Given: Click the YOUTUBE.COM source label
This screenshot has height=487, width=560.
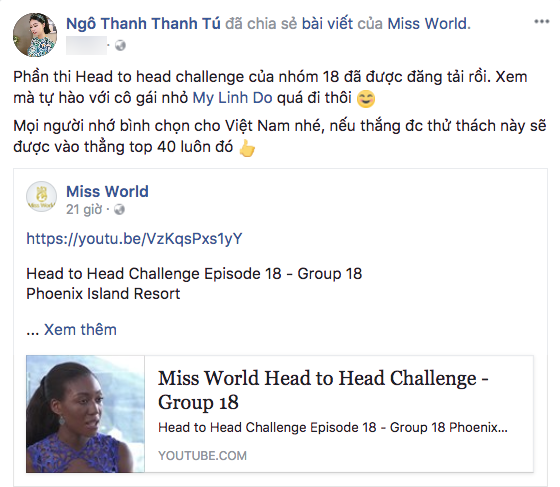Looking at the screenshot, I should tap(202, 456).
